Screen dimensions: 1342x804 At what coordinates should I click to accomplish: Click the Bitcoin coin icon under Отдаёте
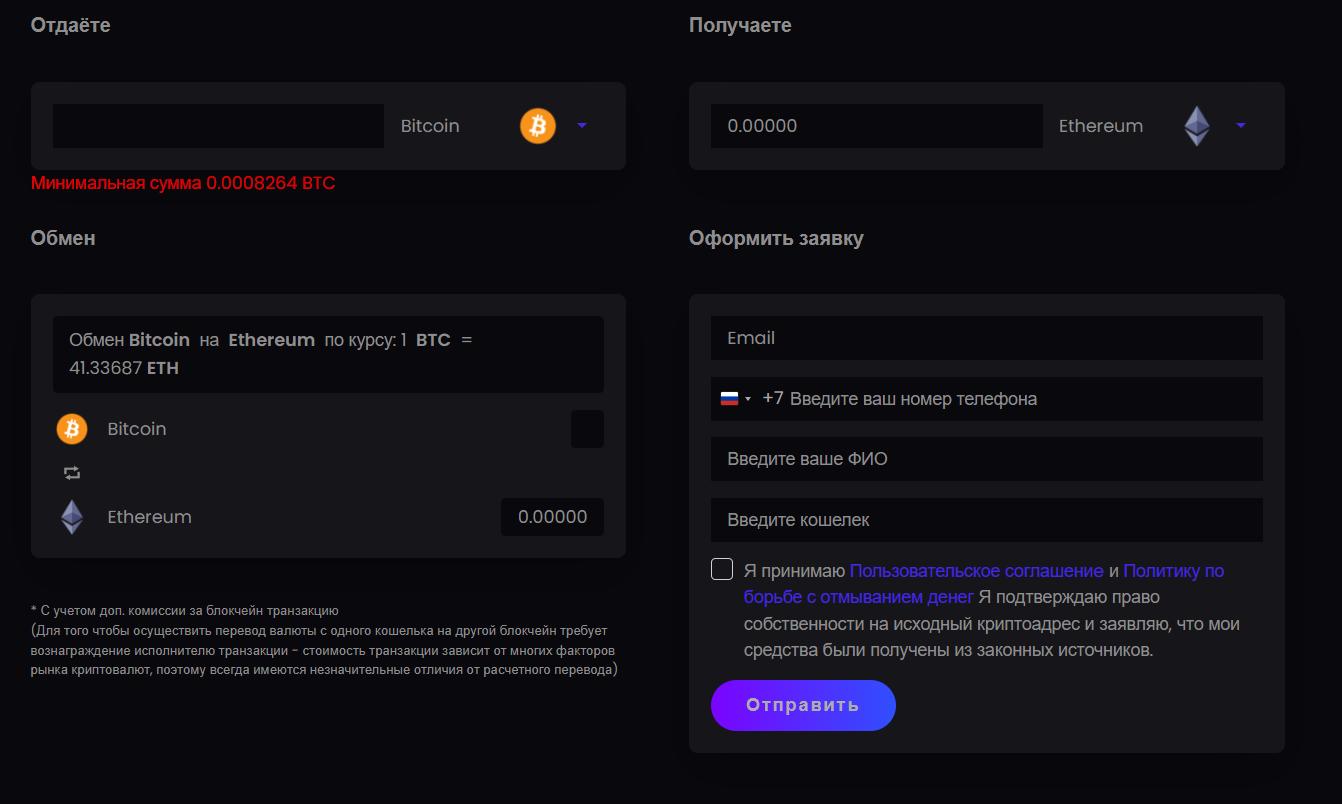(x=537, y=126)
